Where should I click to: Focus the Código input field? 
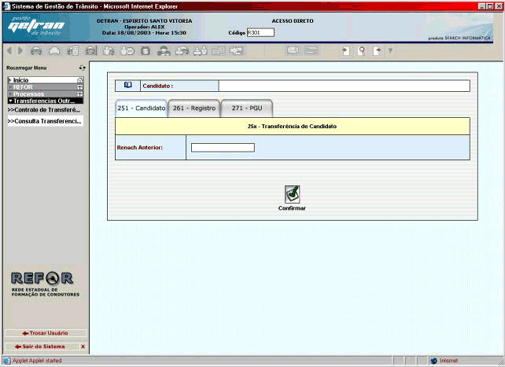click(261, 33)
